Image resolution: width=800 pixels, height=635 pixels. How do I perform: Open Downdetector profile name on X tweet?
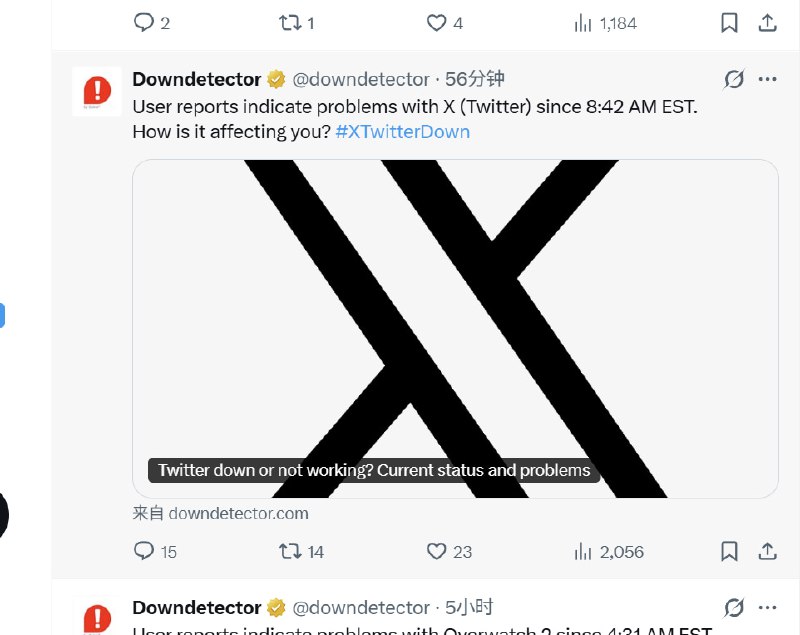[x=196, y=79]
